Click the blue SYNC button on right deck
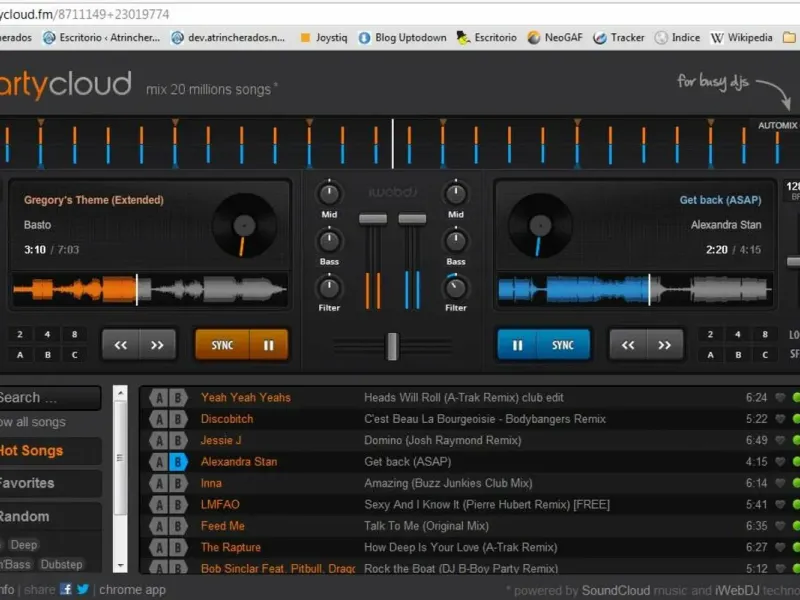The height and width of the screenshot is (600, 800). [563, 345]
